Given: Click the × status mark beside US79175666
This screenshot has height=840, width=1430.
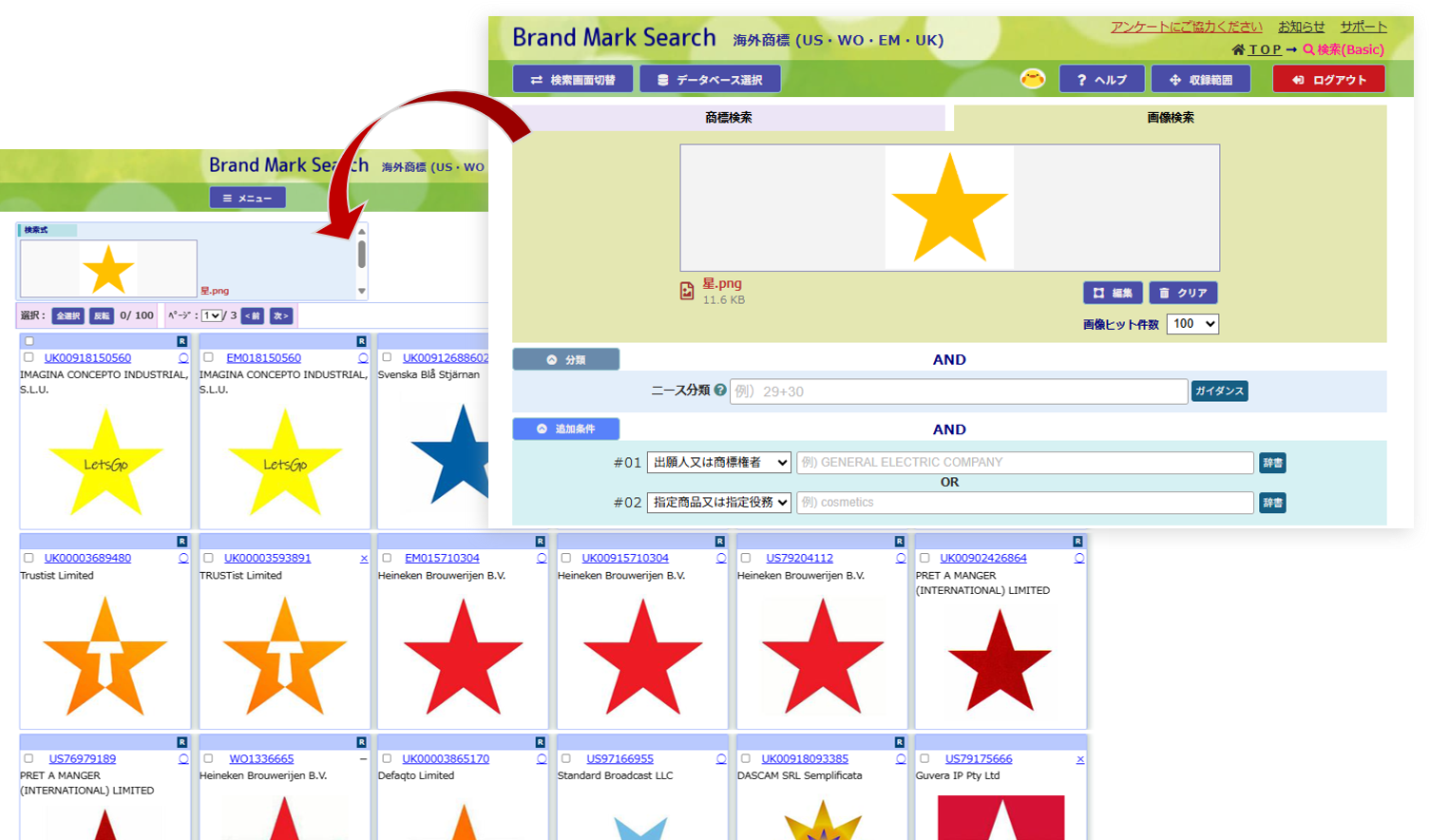Looking at the screenshot, I should tap(1080, 759).
